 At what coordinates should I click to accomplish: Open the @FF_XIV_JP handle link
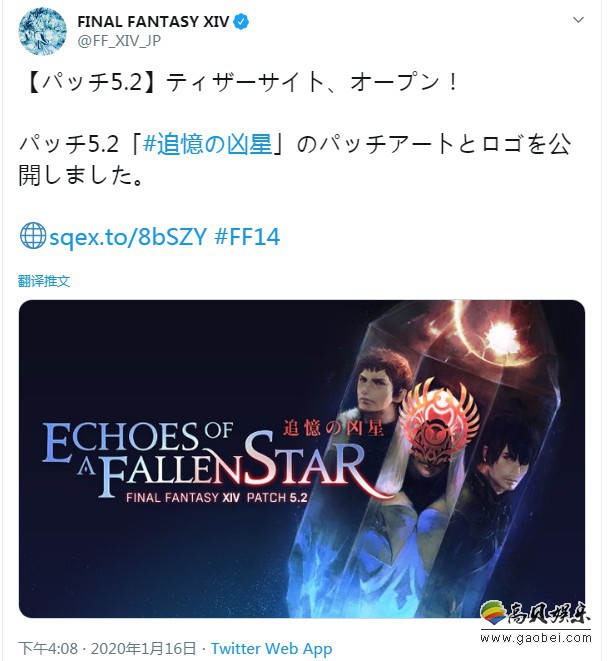point(119,41)
